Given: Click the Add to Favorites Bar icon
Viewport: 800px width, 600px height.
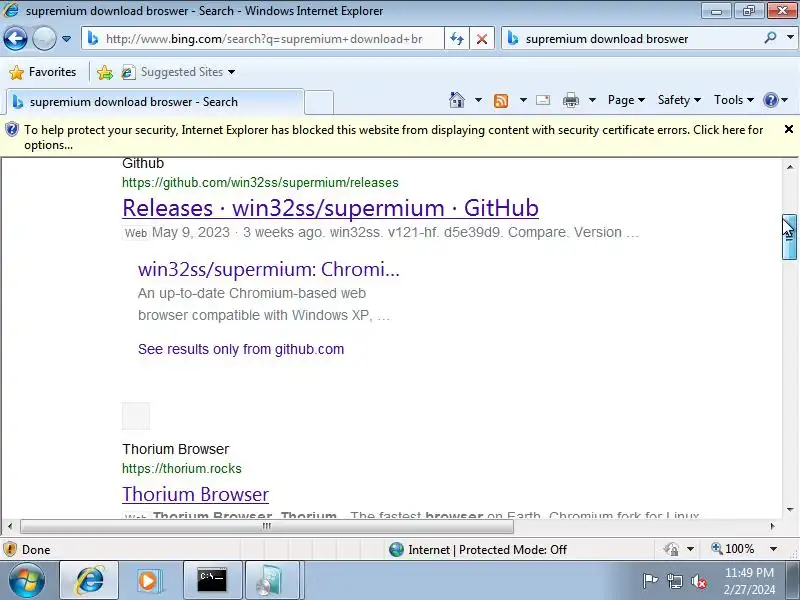Looking at the screenshot, I should coord(105,72).
